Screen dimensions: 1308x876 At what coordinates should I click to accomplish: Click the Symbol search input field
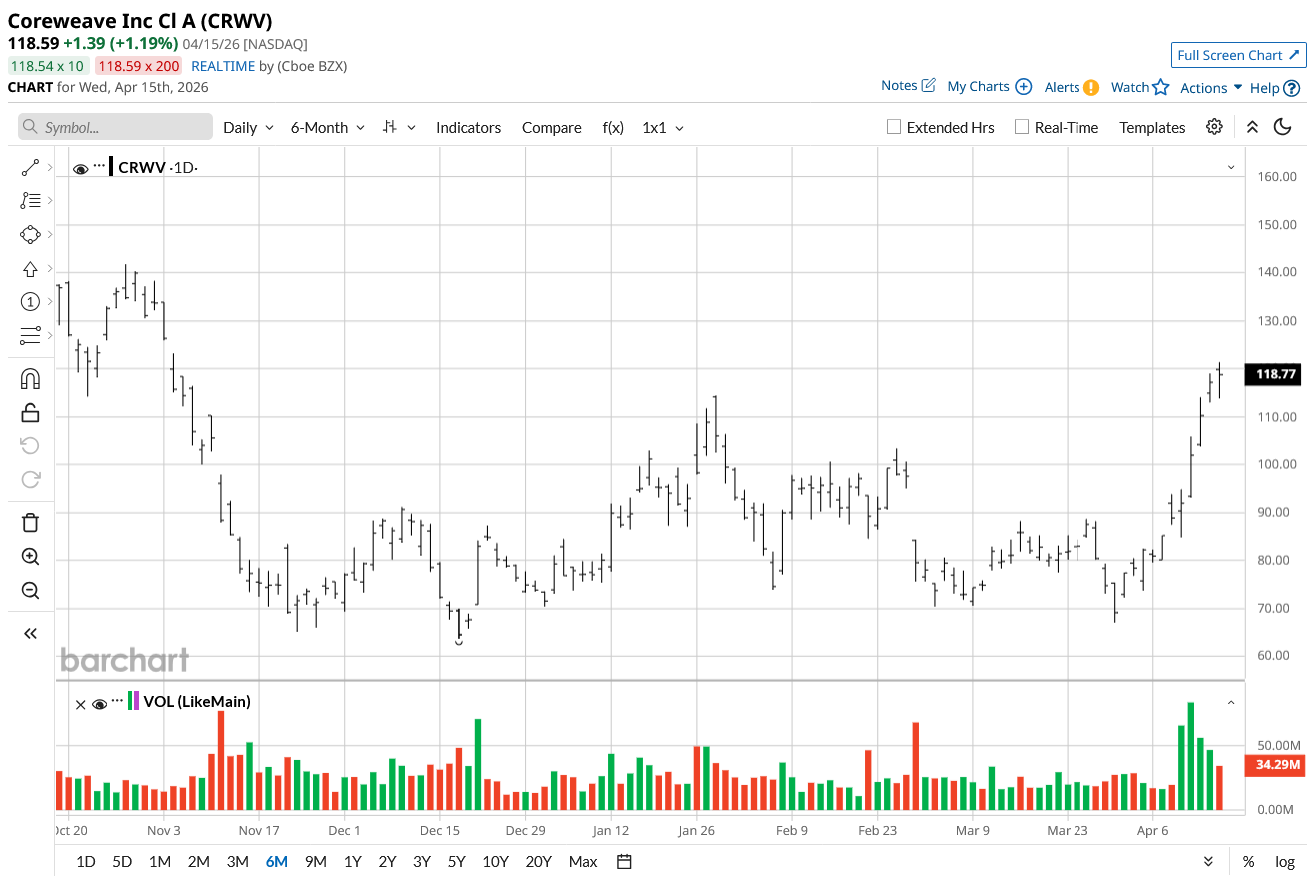115,127
